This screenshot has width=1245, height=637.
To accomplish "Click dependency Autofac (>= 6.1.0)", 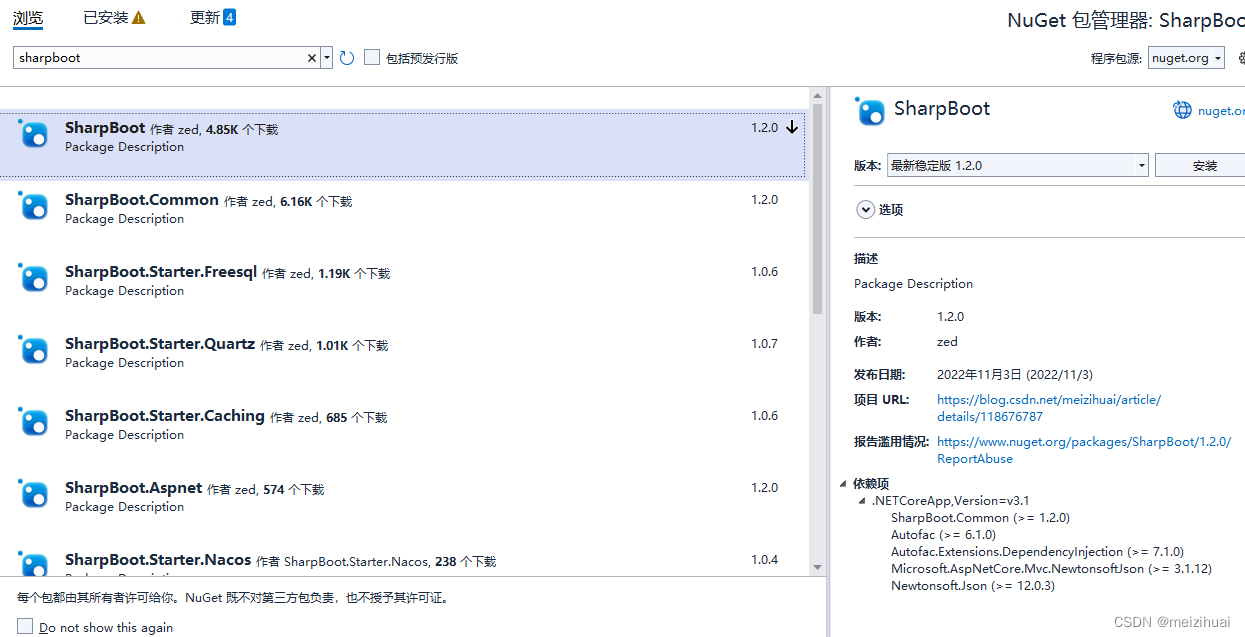I will click(x=943, y=535).
